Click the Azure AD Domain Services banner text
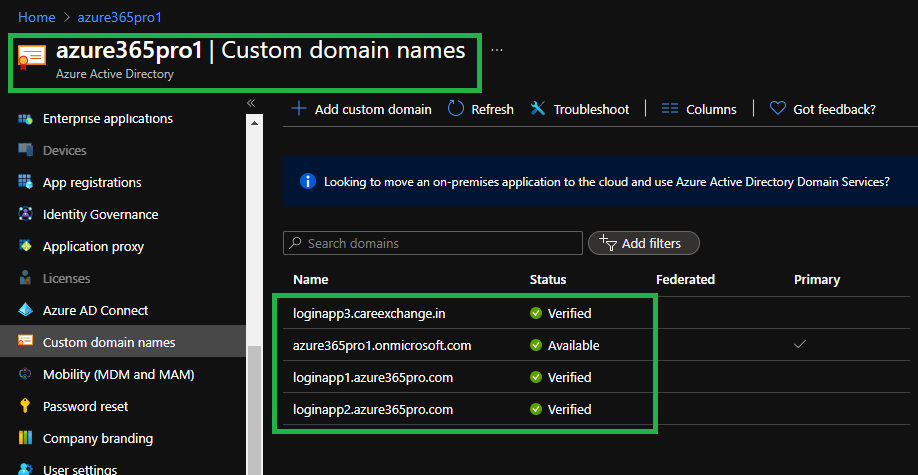The width and height of the screenshot is (918, 475). pos(607,182)
